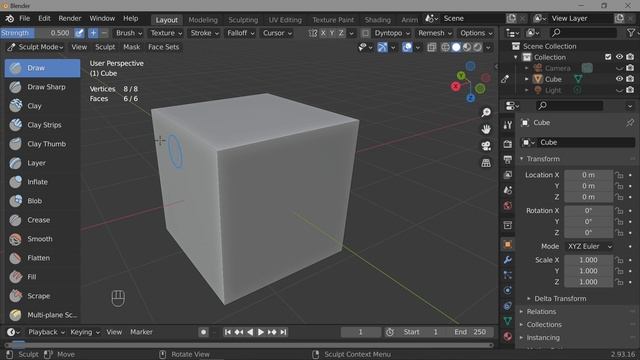Open the Object properties orange square tab
Screen dimensions: 640x360
(508, 244)
